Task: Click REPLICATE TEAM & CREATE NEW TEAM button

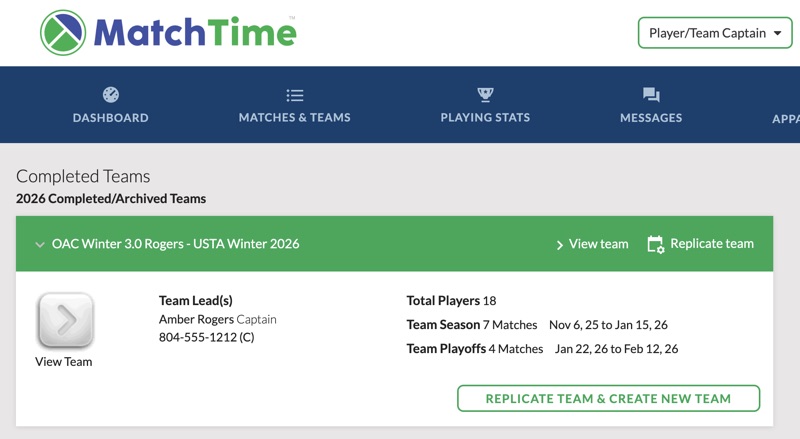Action: pos(608,398)
